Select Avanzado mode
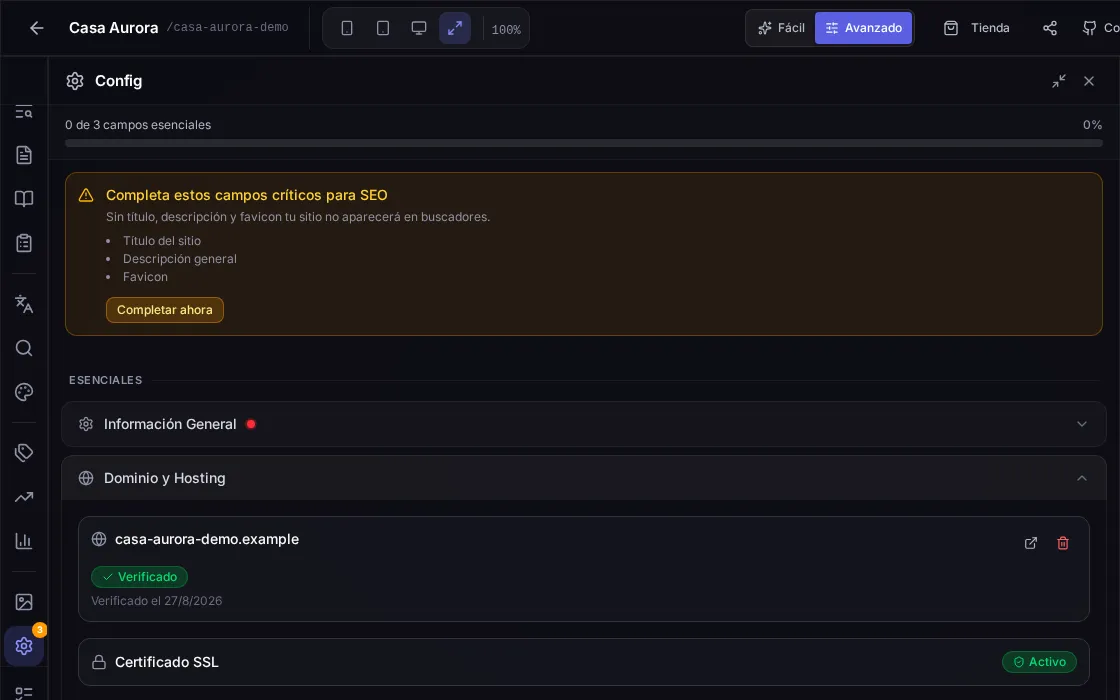1120x700 pixels. click(863, 28)
